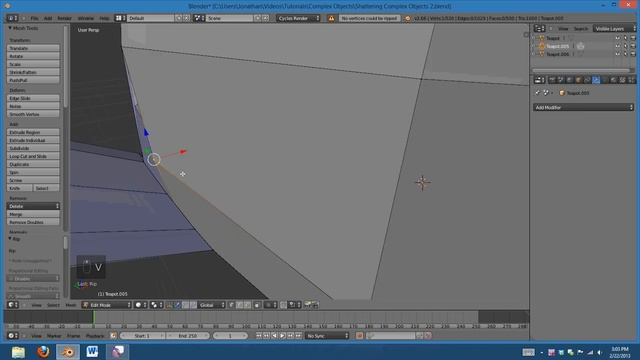This screenshot has width=640, height=360.
Task: Open the viewport shading mode selector
Action: 140,305
